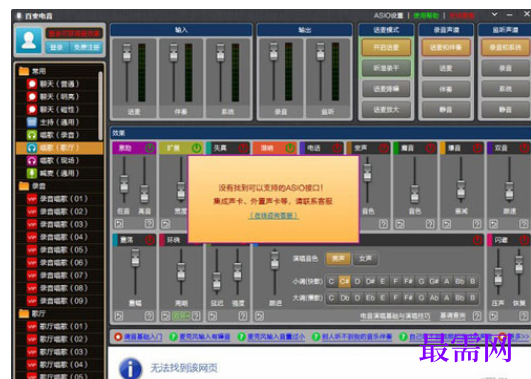Select the 话筒降噪 microphone mode

click(386, 89)
